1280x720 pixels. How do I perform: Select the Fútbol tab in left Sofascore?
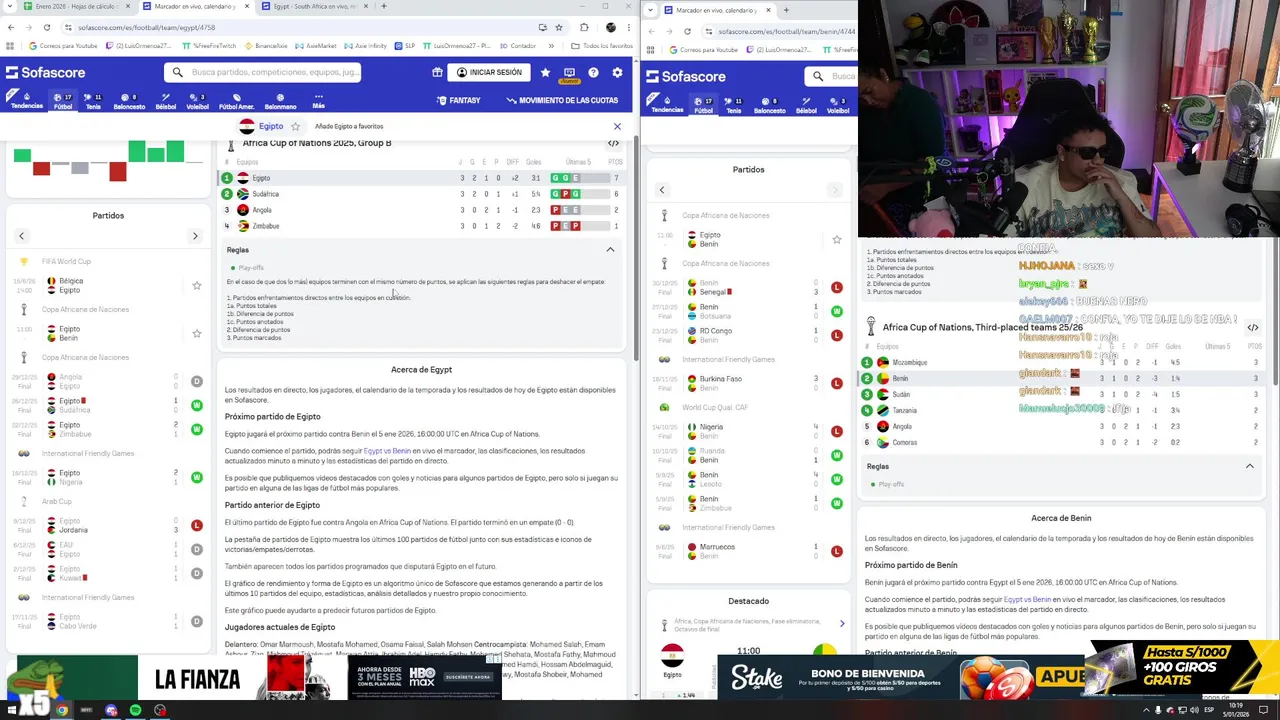62,100
